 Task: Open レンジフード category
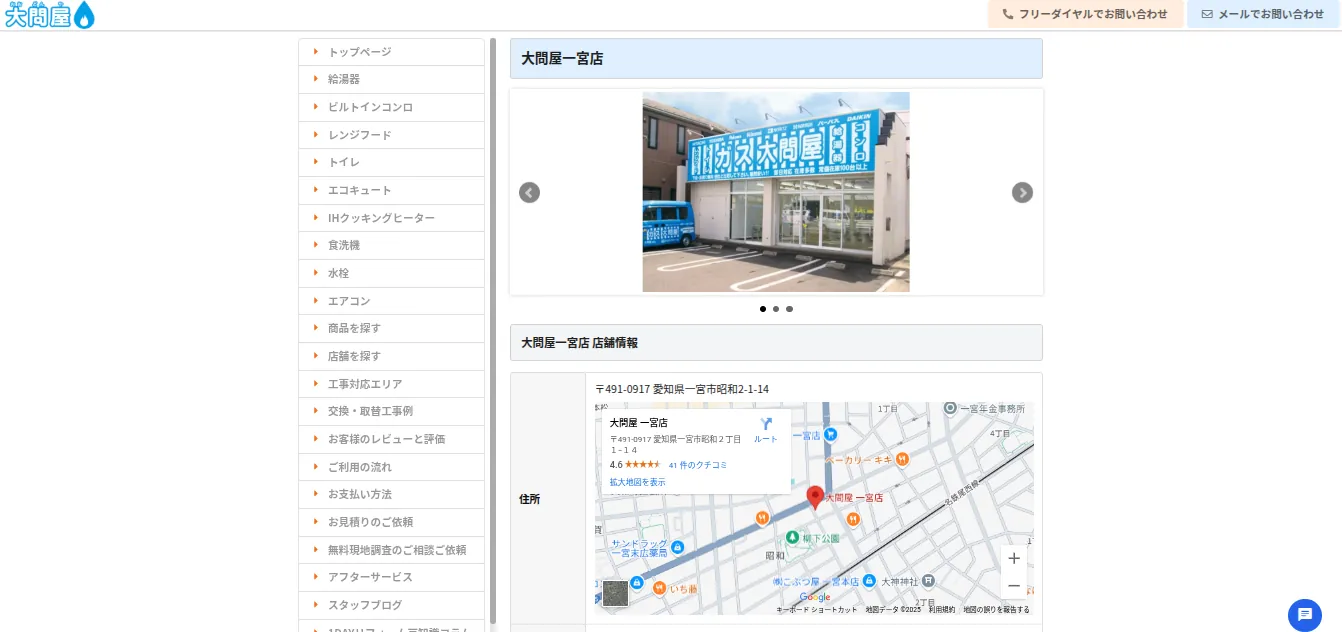click(x=391, y=135)
